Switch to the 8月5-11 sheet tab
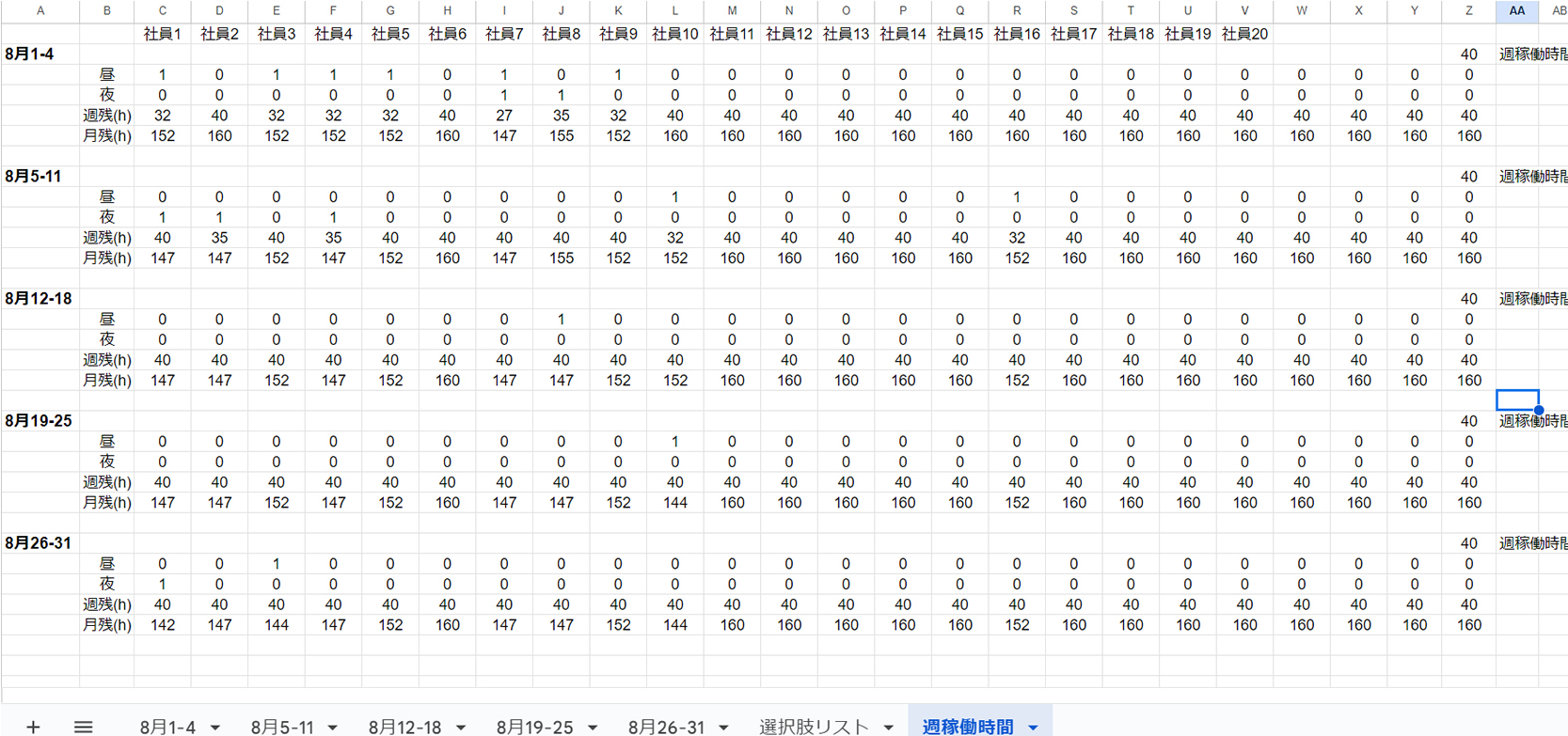 coord(282,727)
